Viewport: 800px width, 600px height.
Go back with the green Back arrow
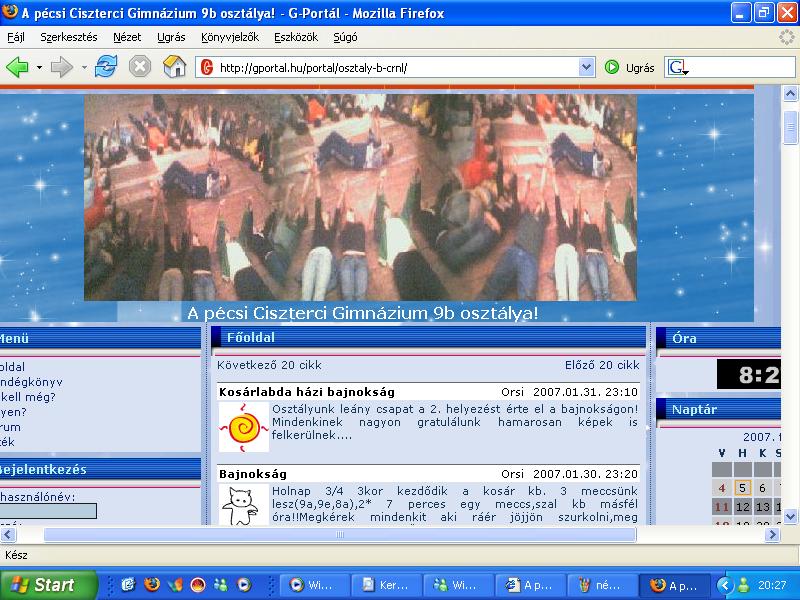(x=17, y=67)
